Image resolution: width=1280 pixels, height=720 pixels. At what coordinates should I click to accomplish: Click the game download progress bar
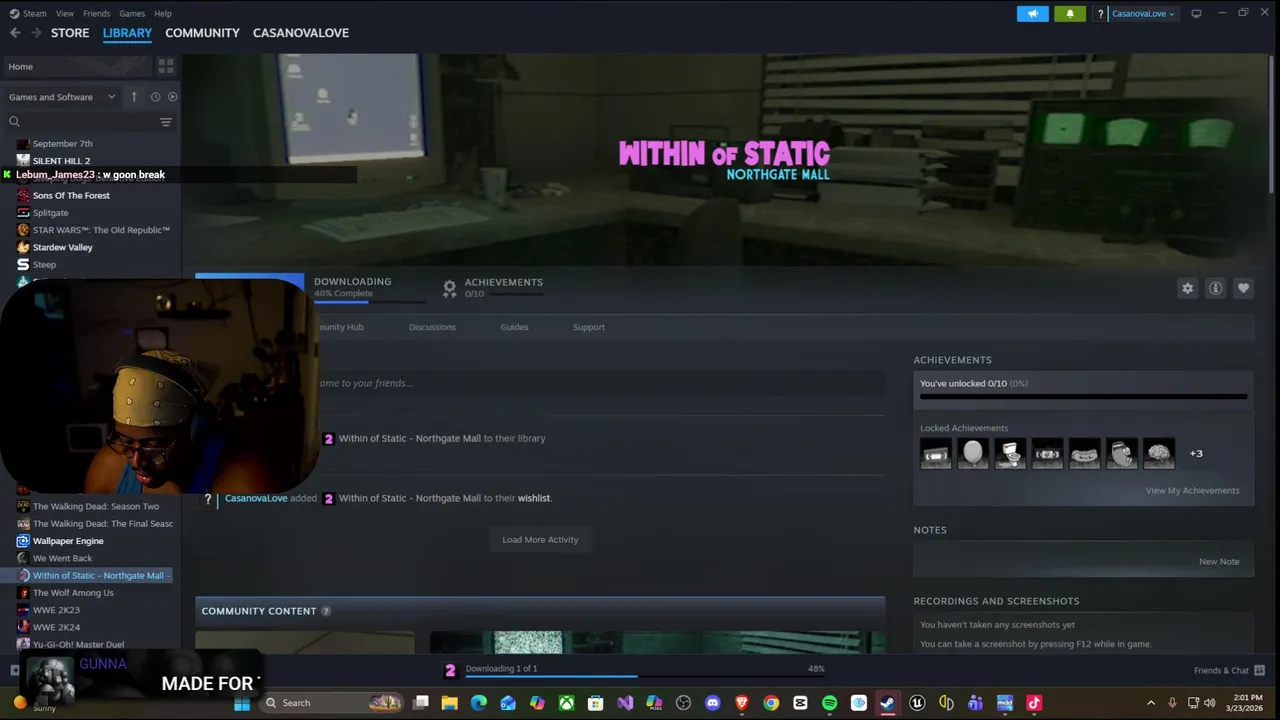370,301
